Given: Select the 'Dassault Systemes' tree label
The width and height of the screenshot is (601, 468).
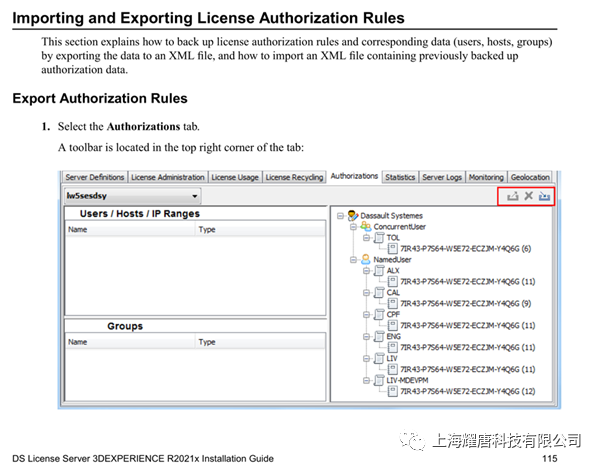Looking at the screenshot, I should [391, 216].
